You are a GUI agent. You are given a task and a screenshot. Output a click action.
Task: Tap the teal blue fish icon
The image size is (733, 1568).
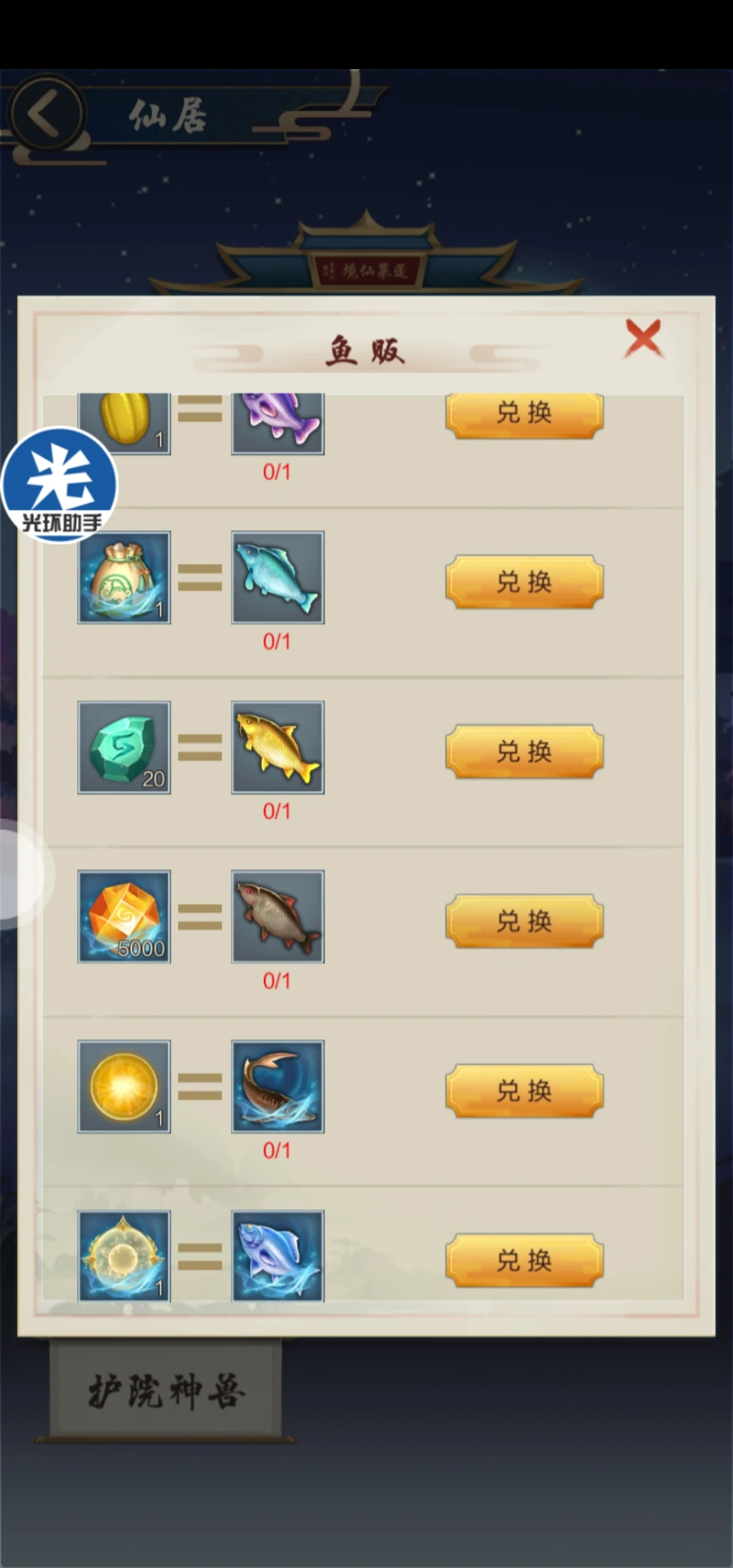pos(278,578)
